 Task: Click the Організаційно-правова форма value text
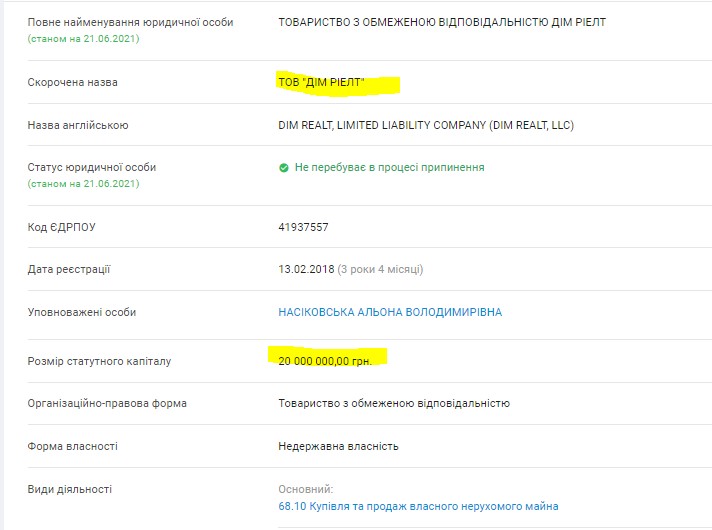click(394, 404)
